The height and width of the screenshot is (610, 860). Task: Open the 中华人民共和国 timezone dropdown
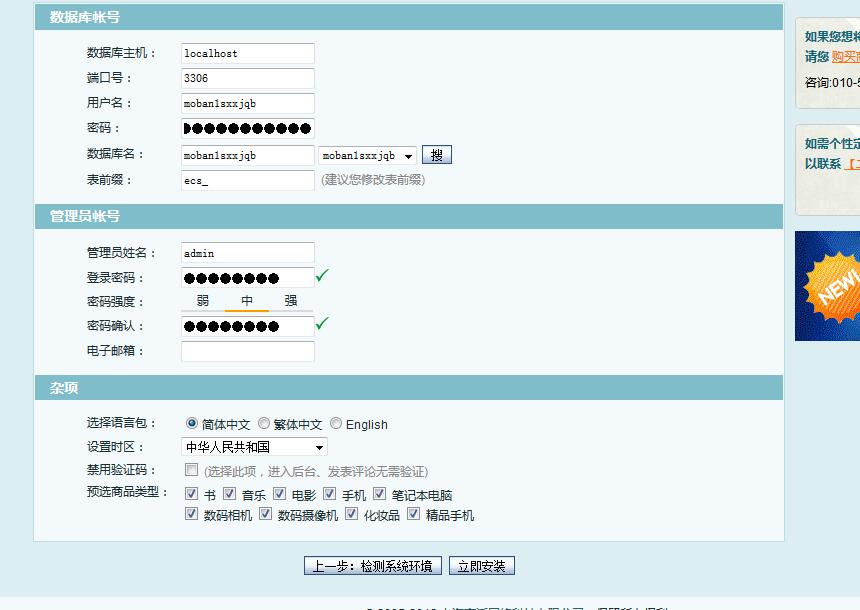tap(254, 447)
